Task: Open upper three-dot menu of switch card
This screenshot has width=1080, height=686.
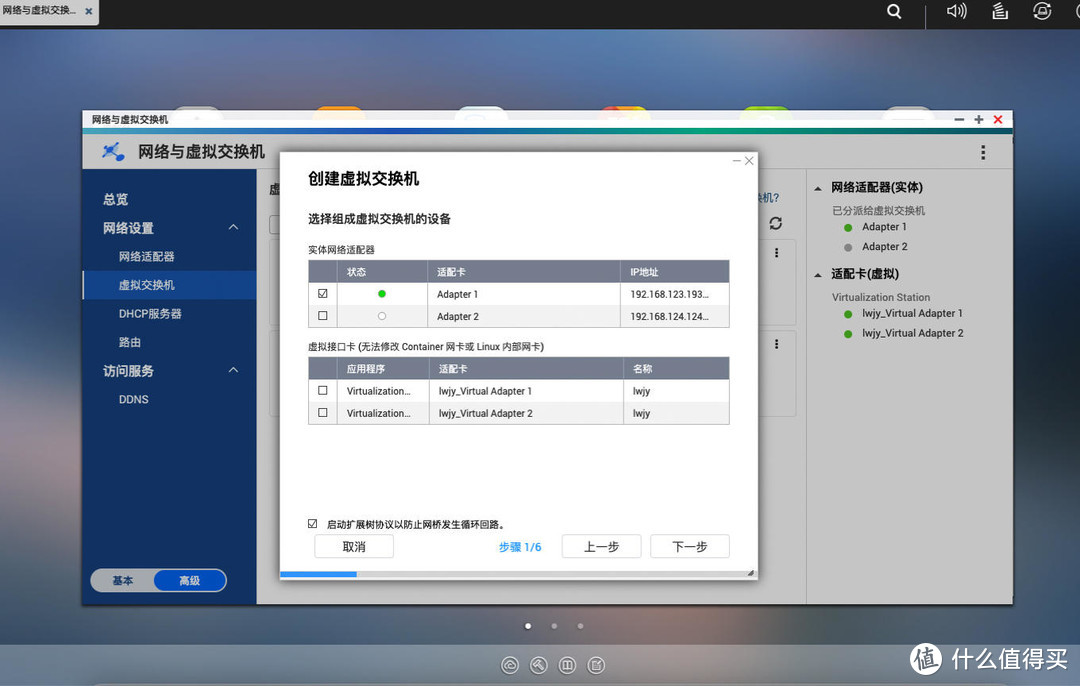Action: tap(776, 253)
